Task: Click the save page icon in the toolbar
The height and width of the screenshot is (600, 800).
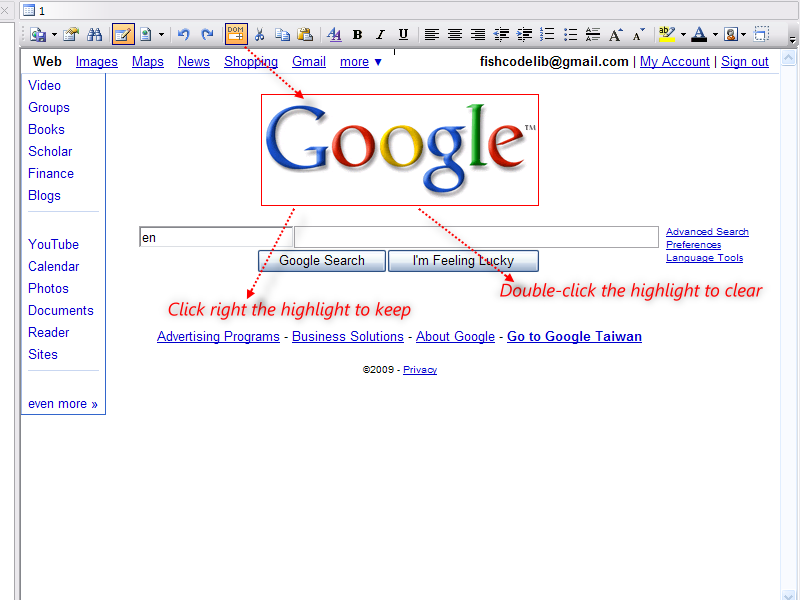Action: point(38,35)
